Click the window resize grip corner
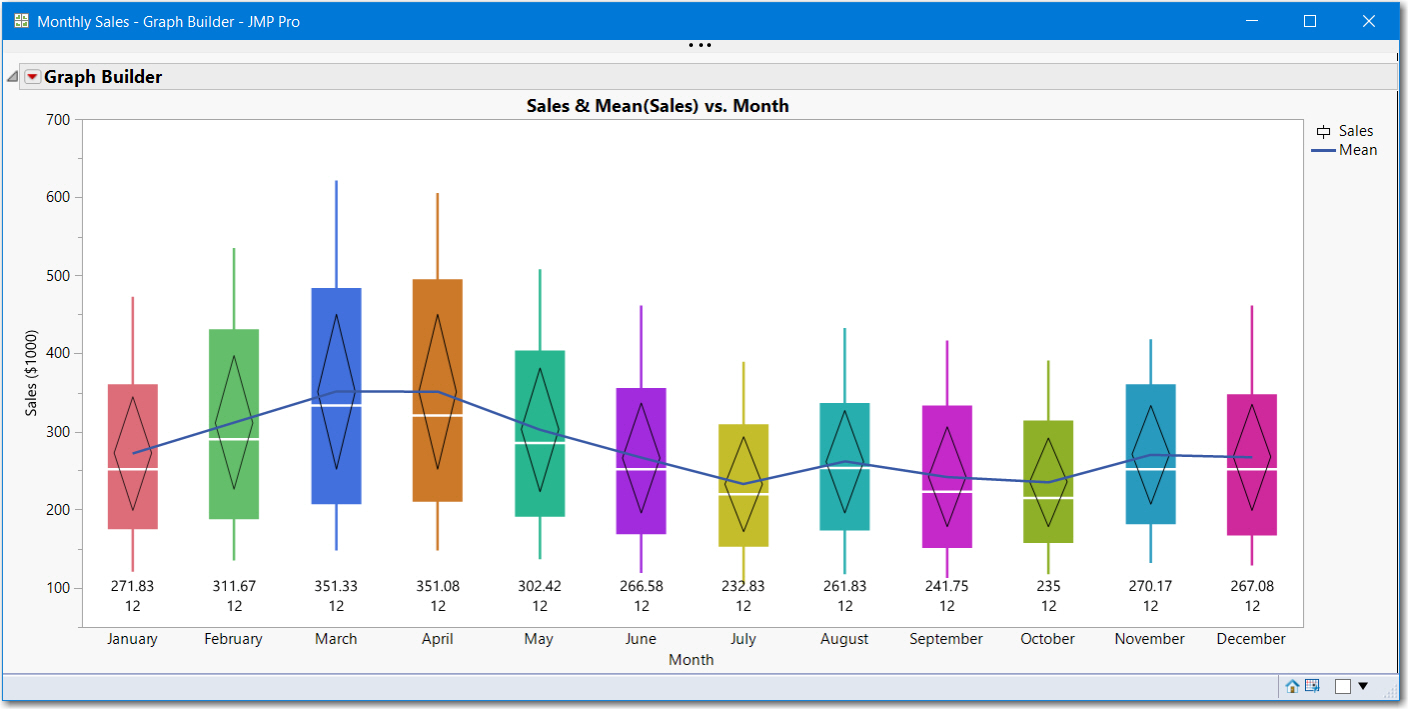1408x709 pixels. pos(1391,693)
